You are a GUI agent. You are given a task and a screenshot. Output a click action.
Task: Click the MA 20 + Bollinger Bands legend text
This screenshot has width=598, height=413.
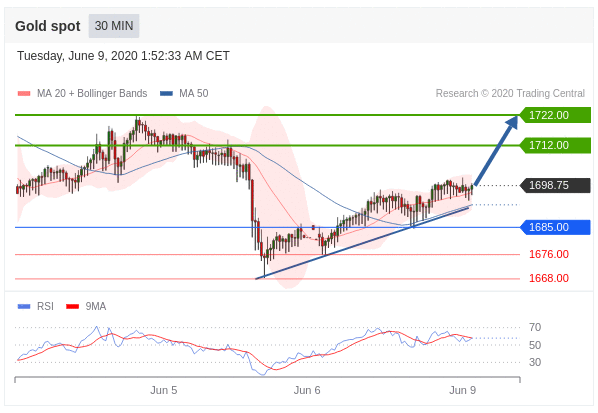(92, 93)
